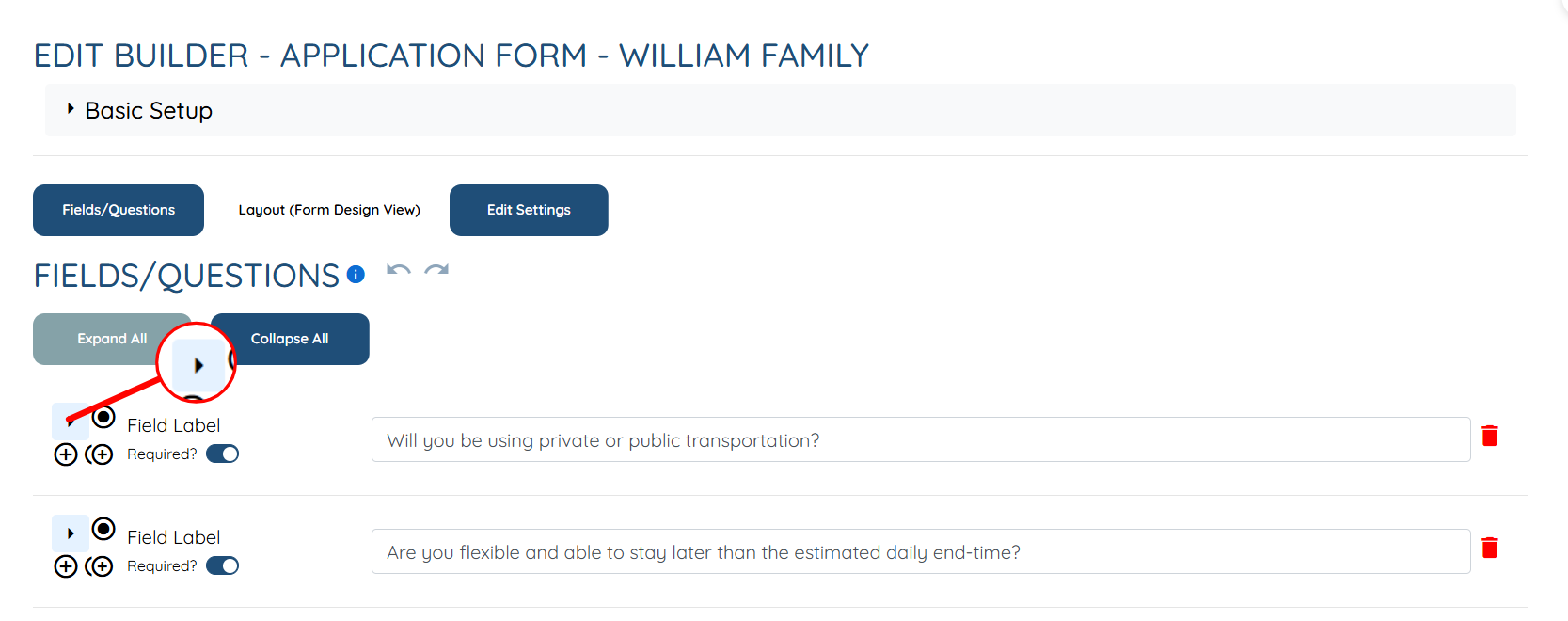Toggle Required switch for the flexible end-time question
Image resolution: width=1568 pixels, height=621 pixels.
pos(223,566)
